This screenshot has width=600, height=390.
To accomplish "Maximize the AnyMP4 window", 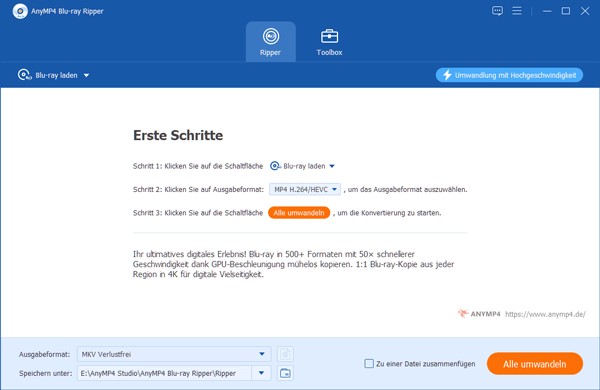I will 566,11.
